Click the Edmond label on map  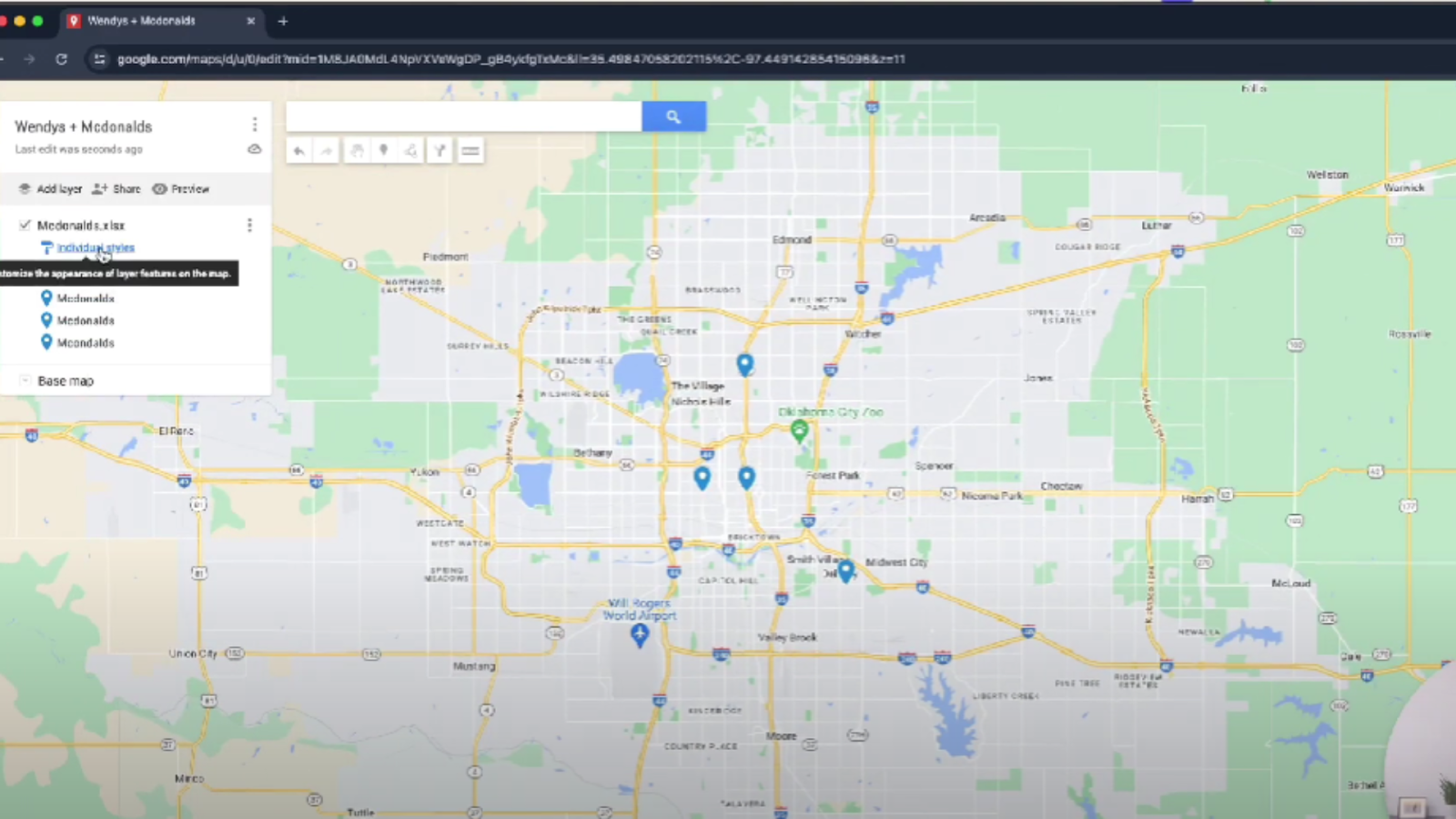click(792, 239)
